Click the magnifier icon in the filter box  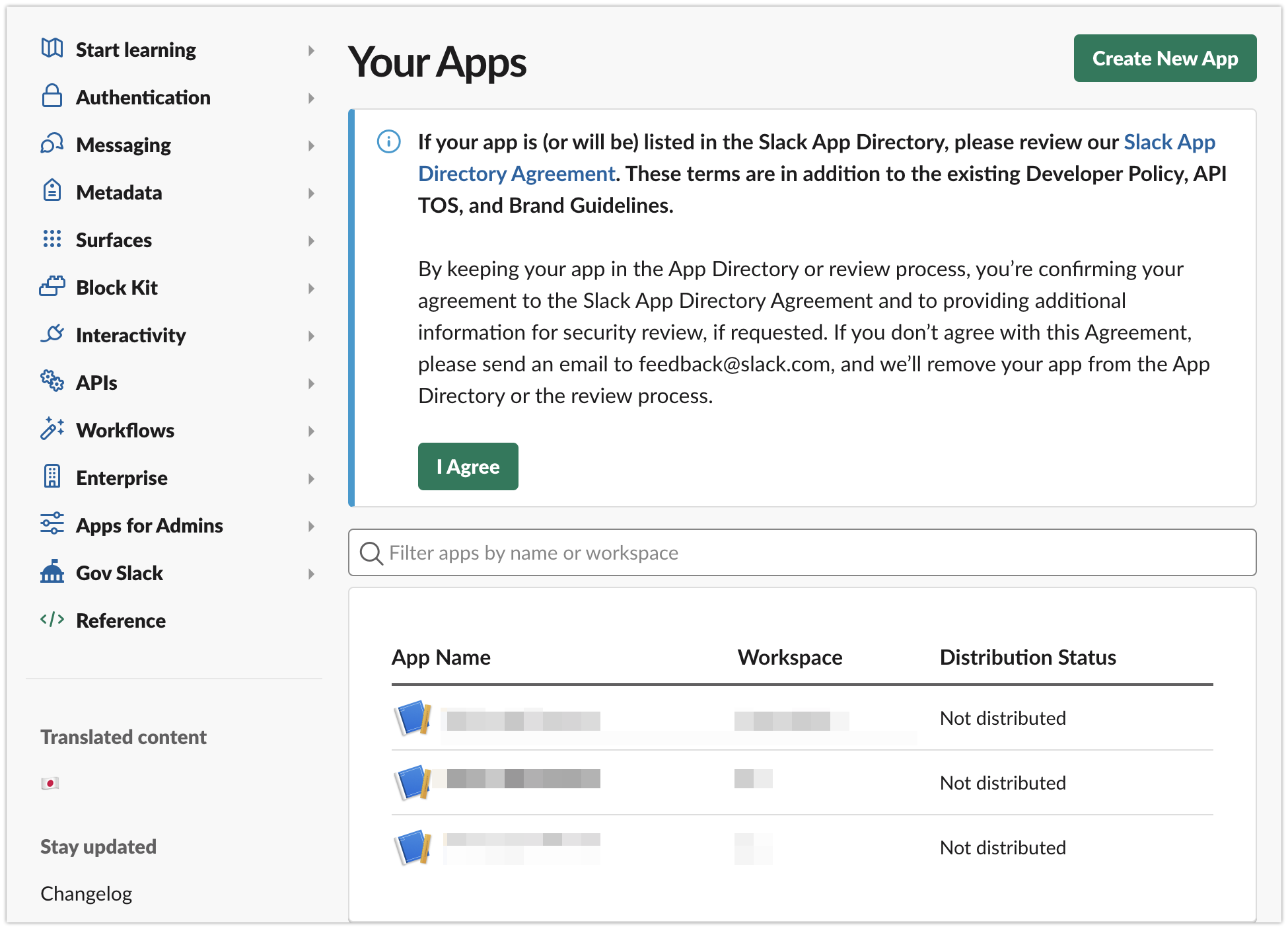(371, 553)
